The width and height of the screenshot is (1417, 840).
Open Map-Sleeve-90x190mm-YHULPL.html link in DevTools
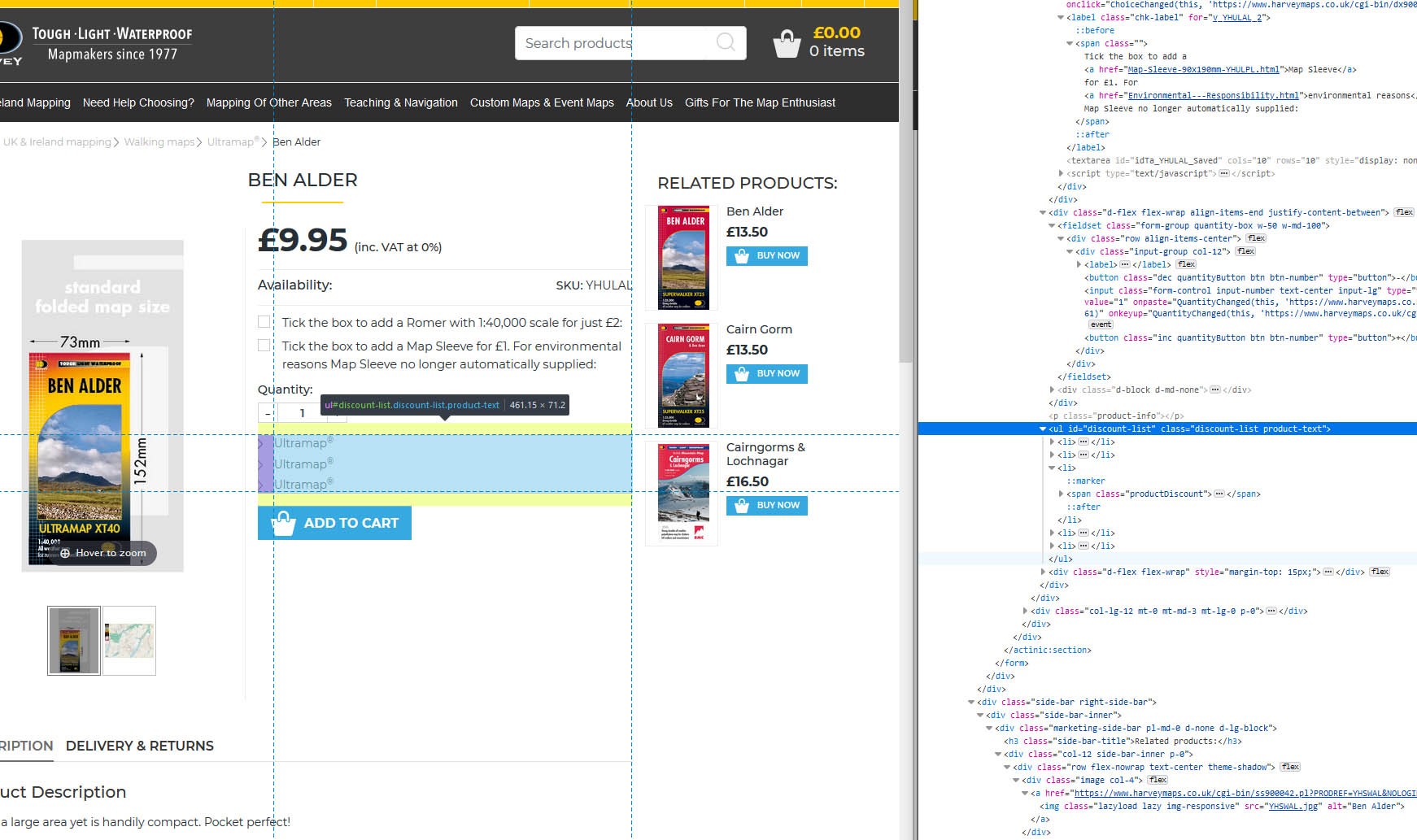[1203, 69]
